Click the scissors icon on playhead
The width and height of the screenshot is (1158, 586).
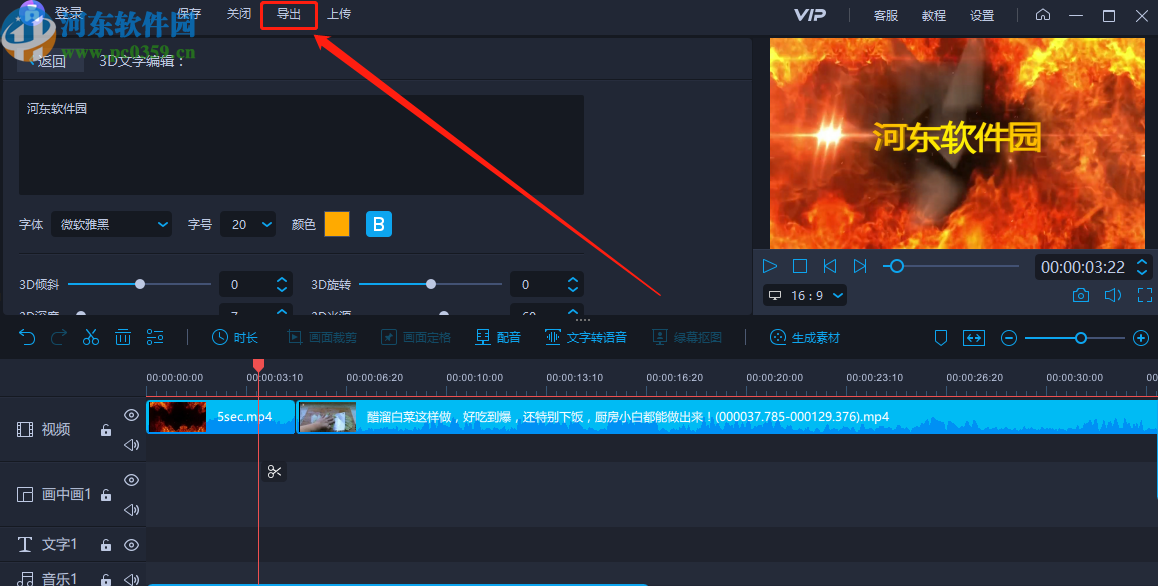274,471
